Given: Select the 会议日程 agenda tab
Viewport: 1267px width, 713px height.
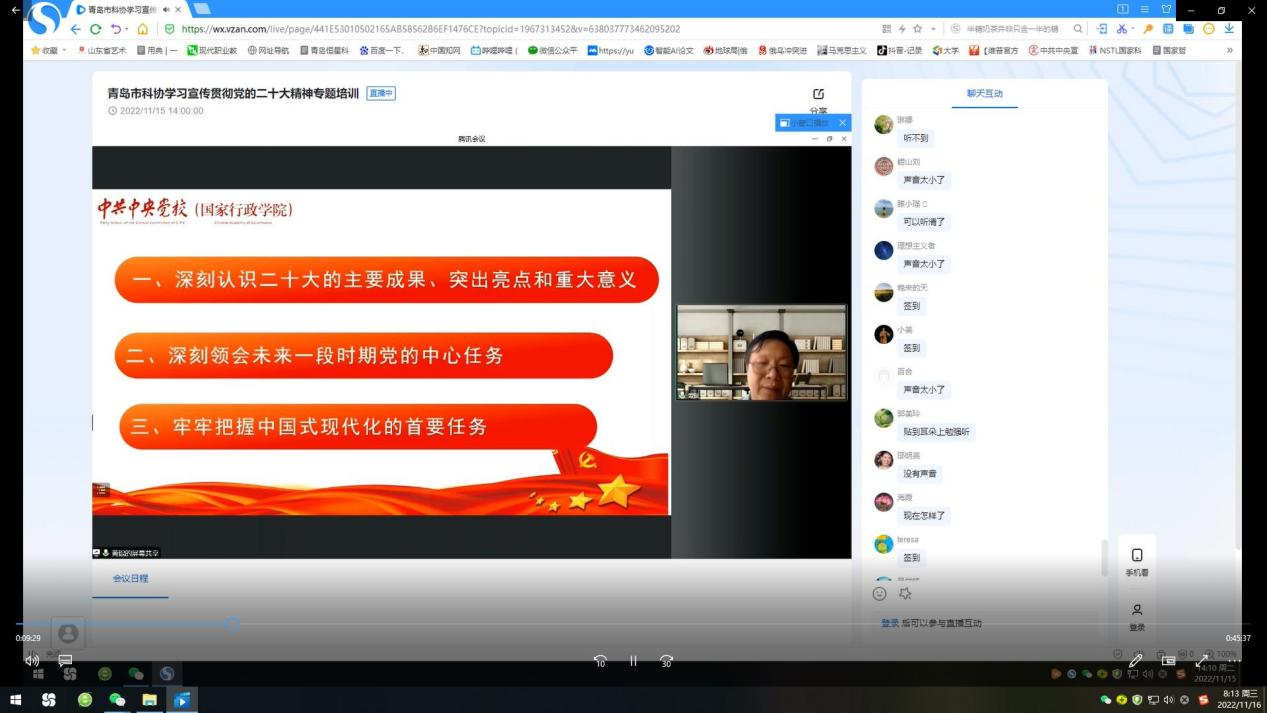Looking at the screenshot, I should click(130, 578).
